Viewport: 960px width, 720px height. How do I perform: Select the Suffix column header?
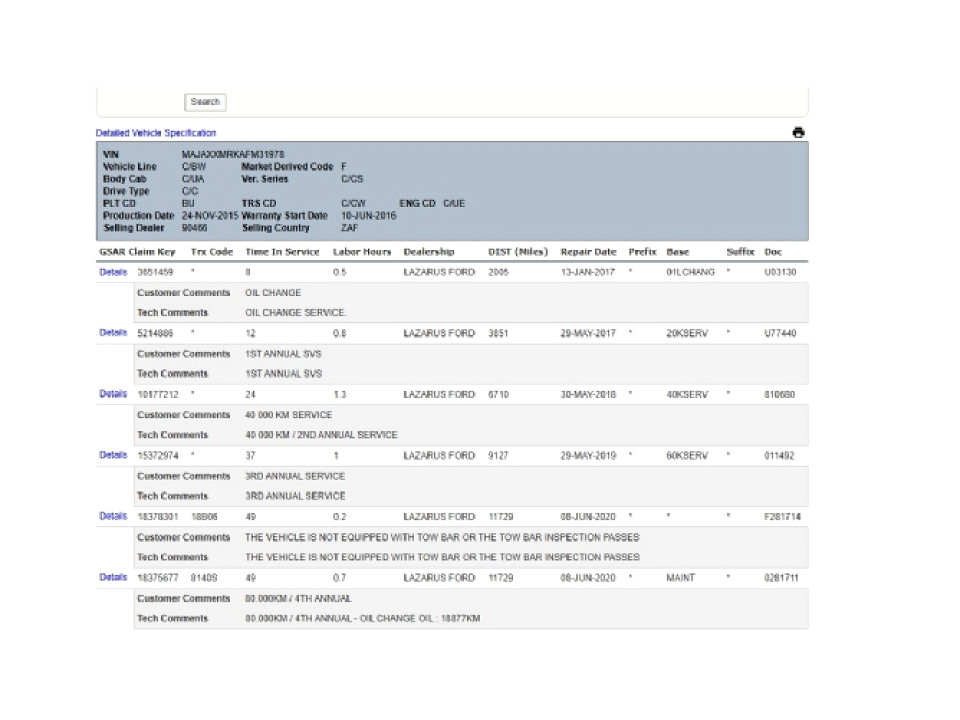(x=740, y=252)
